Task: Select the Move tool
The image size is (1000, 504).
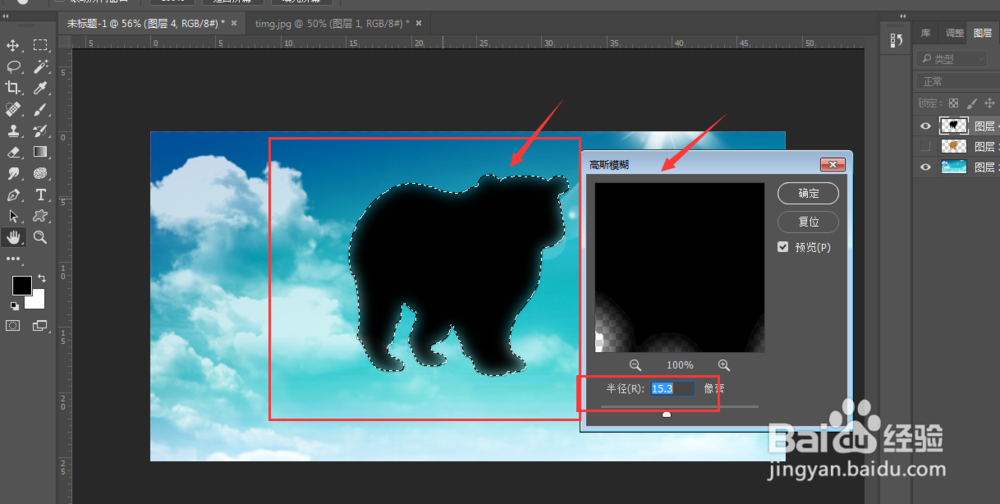Action: point(13,45)
